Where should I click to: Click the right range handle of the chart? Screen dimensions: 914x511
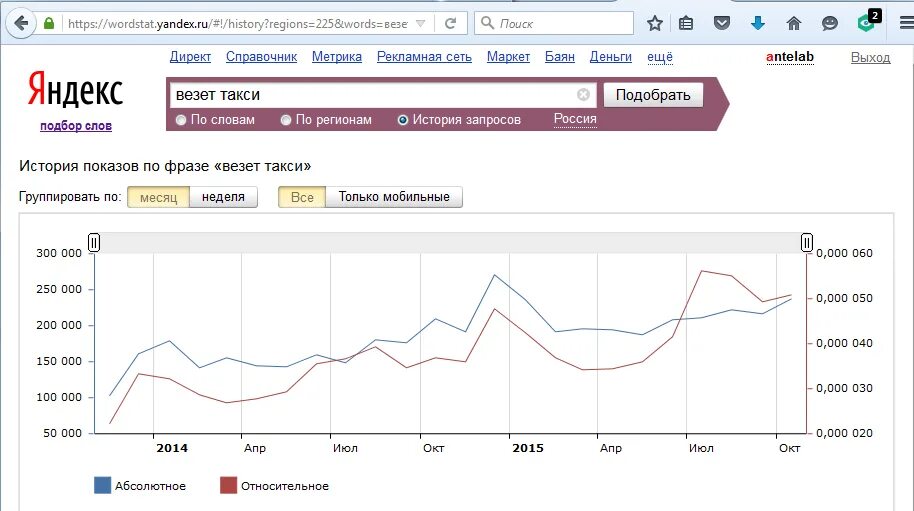coord(806,242)
